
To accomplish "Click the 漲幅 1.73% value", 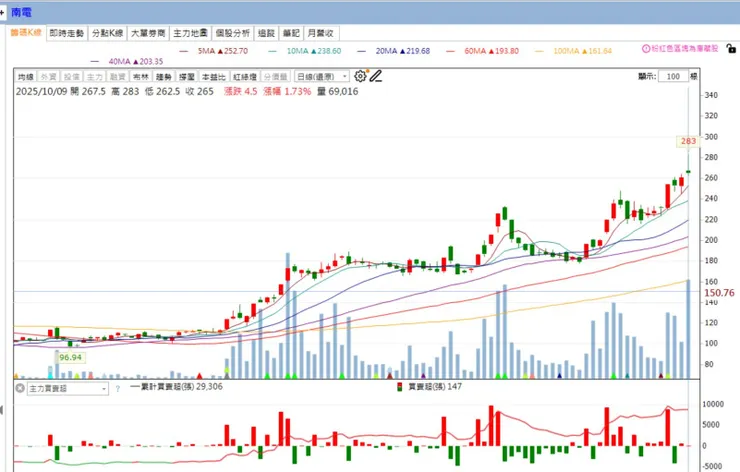I will (287, 91).
